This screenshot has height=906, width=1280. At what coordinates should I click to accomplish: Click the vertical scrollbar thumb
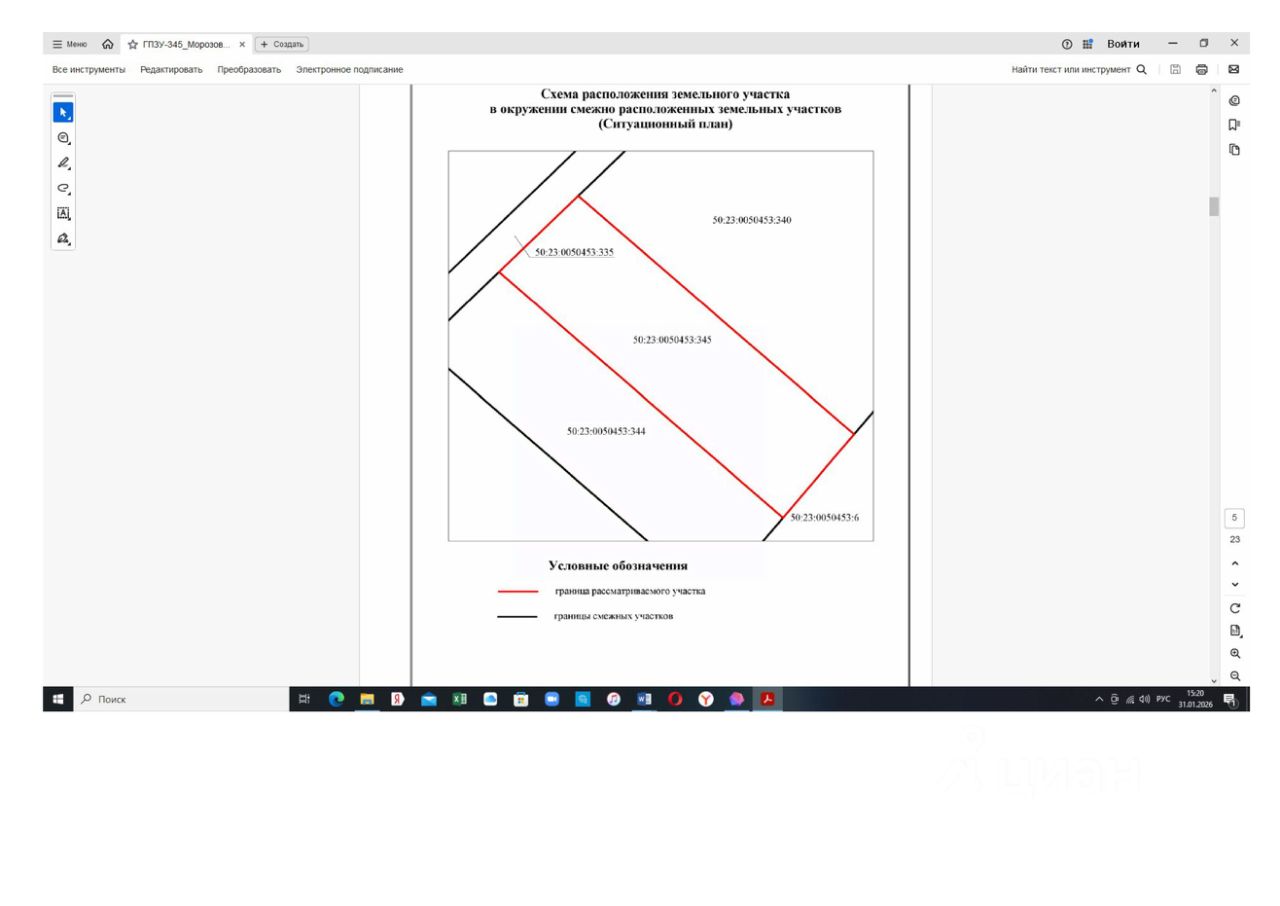tap(1214, 207)
